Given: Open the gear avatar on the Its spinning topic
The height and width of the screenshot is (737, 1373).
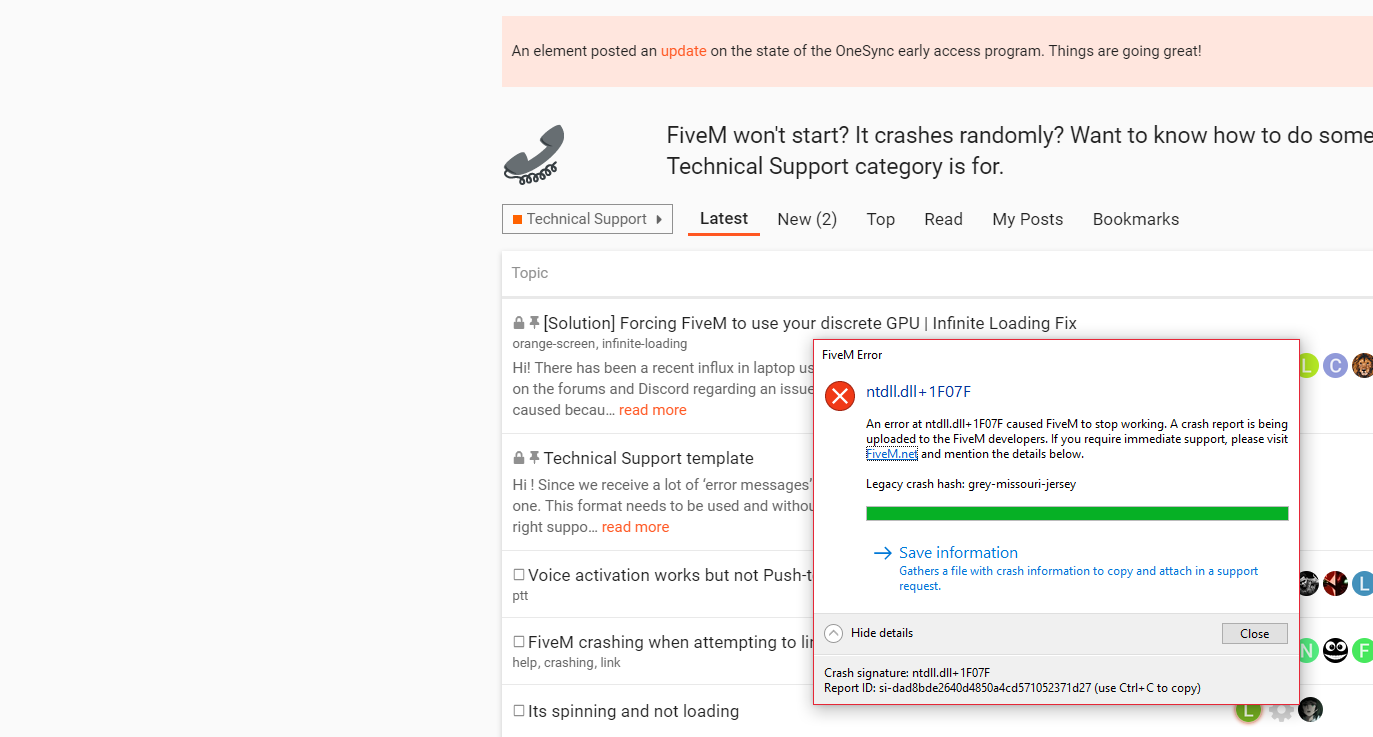Looking at the screenshot, I should coord(1281,710).
